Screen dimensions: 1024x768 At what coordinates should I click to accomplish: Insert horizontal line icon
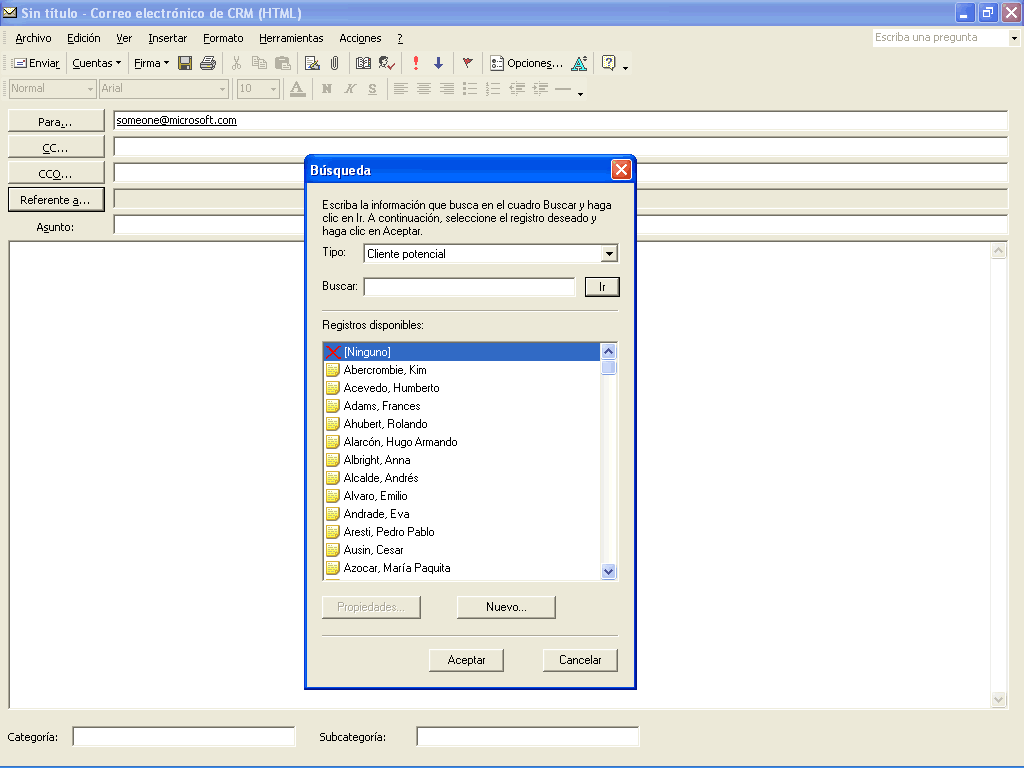point(563,89)
